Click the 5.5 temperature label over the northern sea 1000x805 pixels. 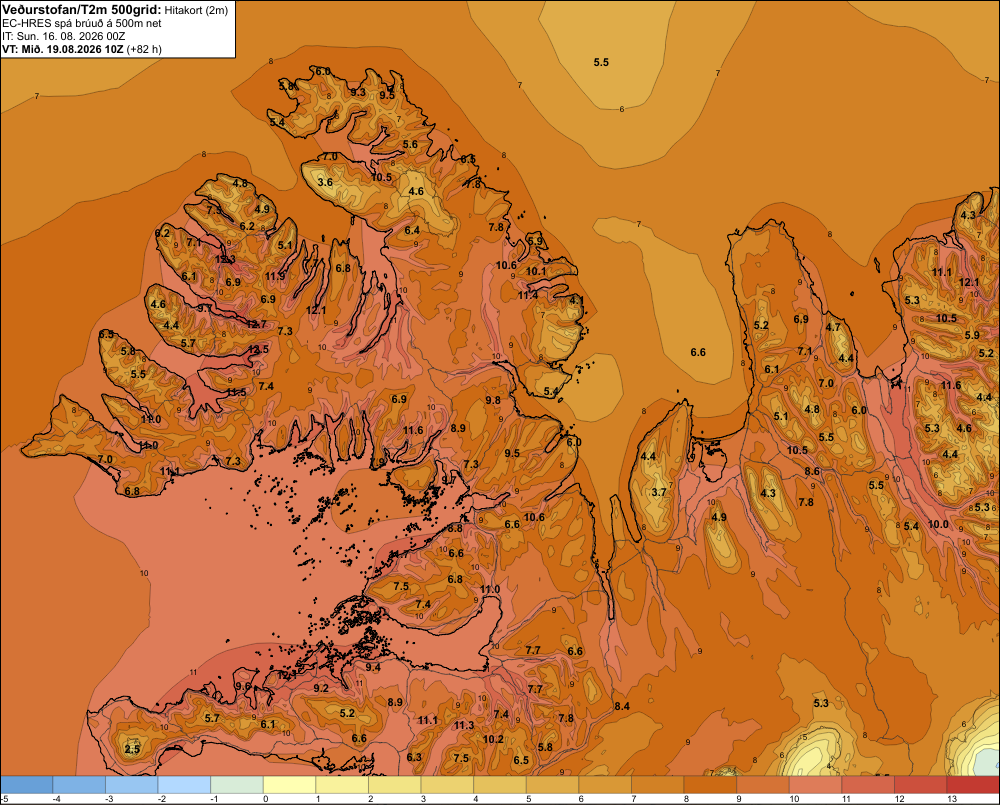[601, 63]
